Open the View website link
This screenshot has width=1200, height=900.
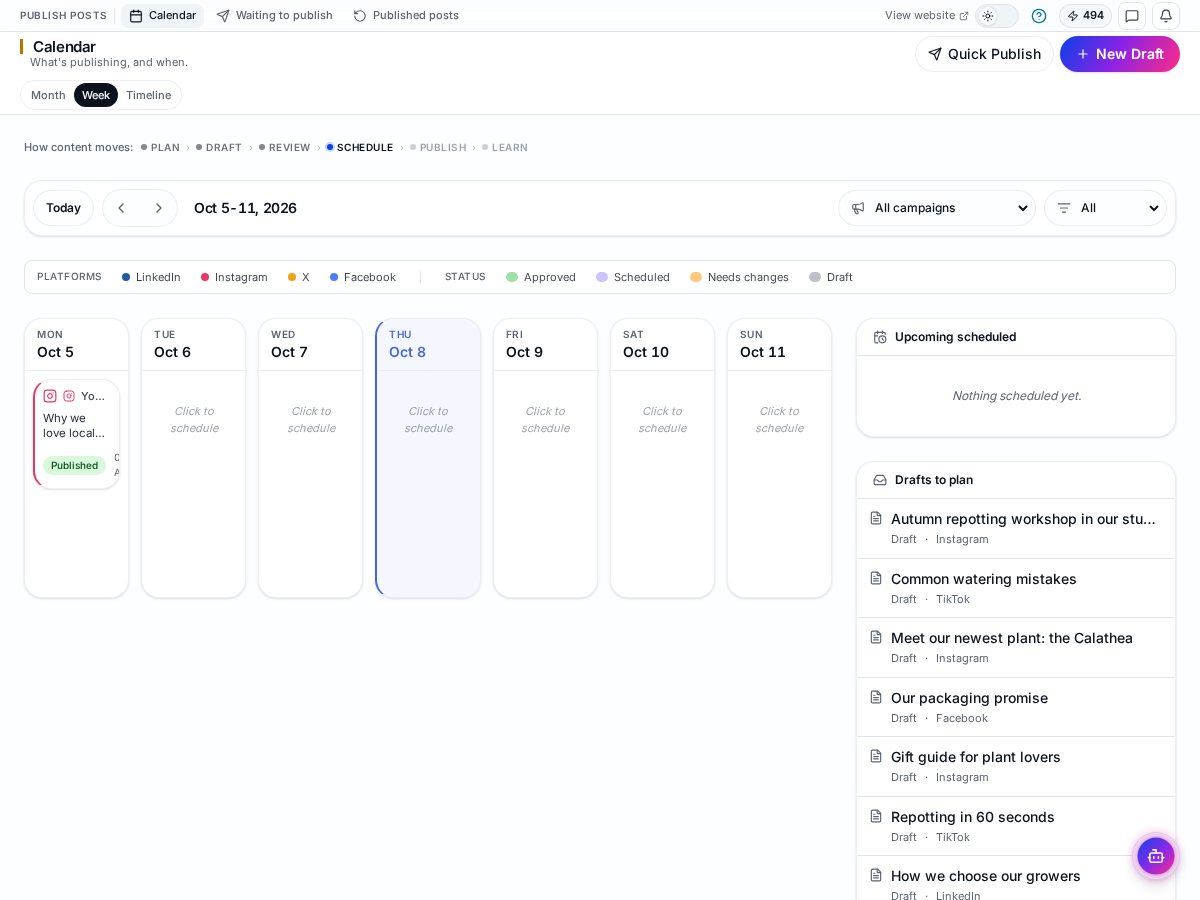click(926, 16)
